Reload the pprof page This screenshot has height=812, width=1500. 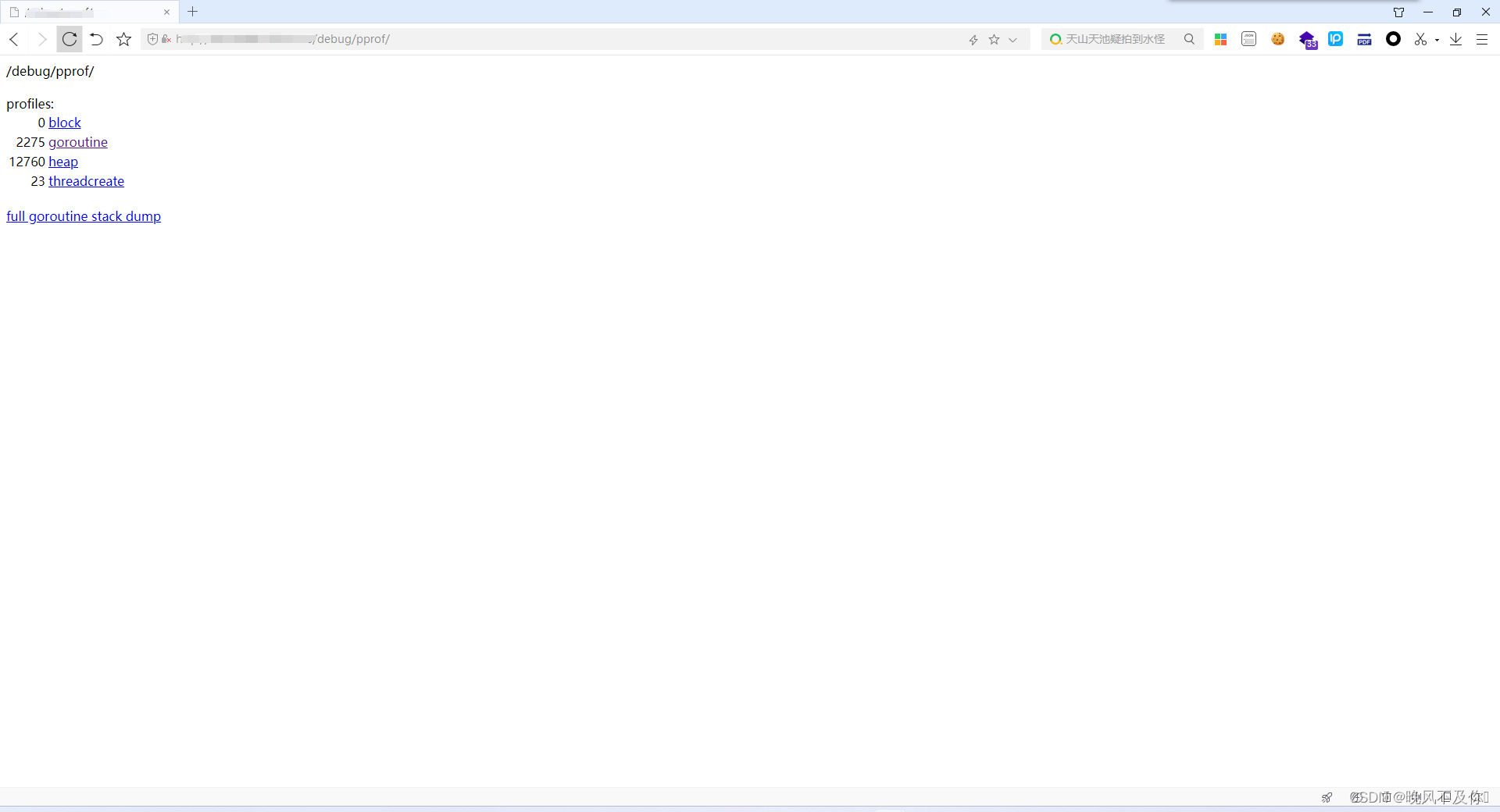(70, 39)
